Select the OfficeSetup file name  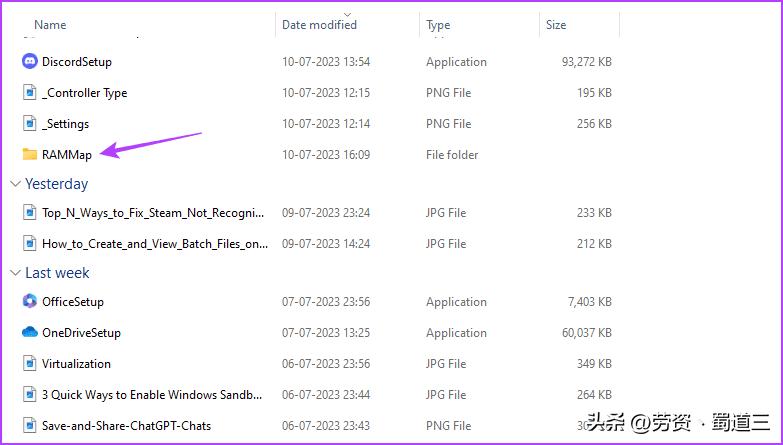coord(73,302)
